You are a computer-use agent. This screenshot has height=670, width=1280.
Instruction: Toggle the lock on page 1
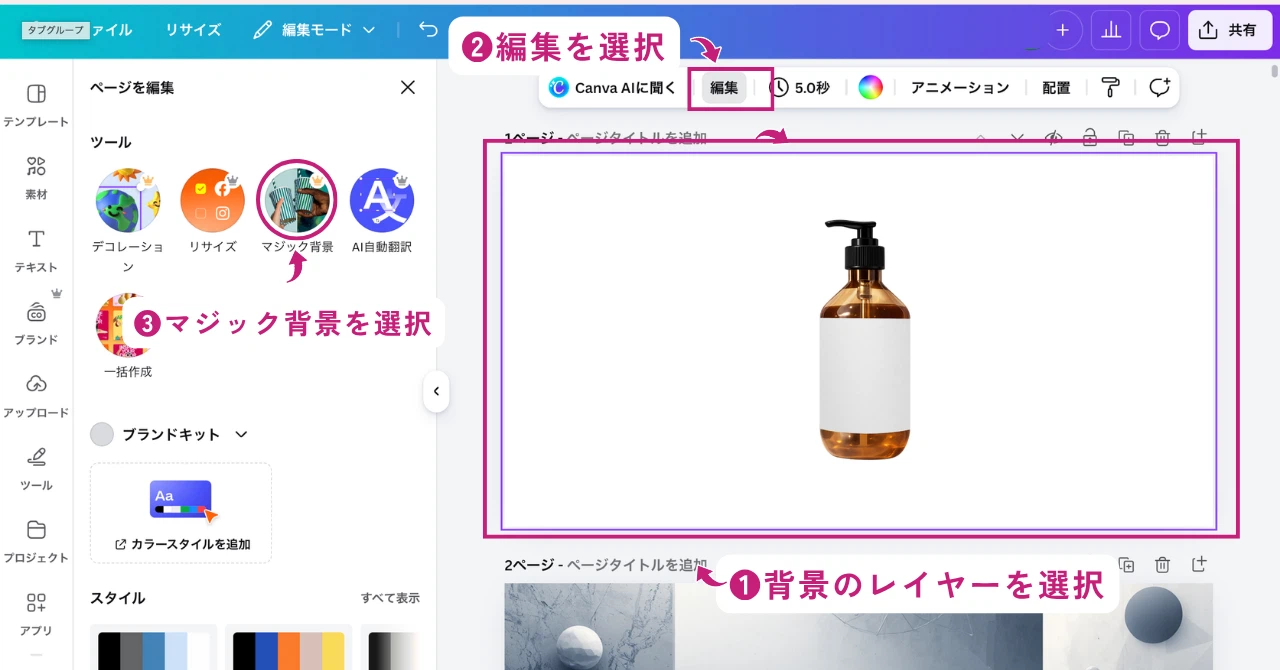1090,138
